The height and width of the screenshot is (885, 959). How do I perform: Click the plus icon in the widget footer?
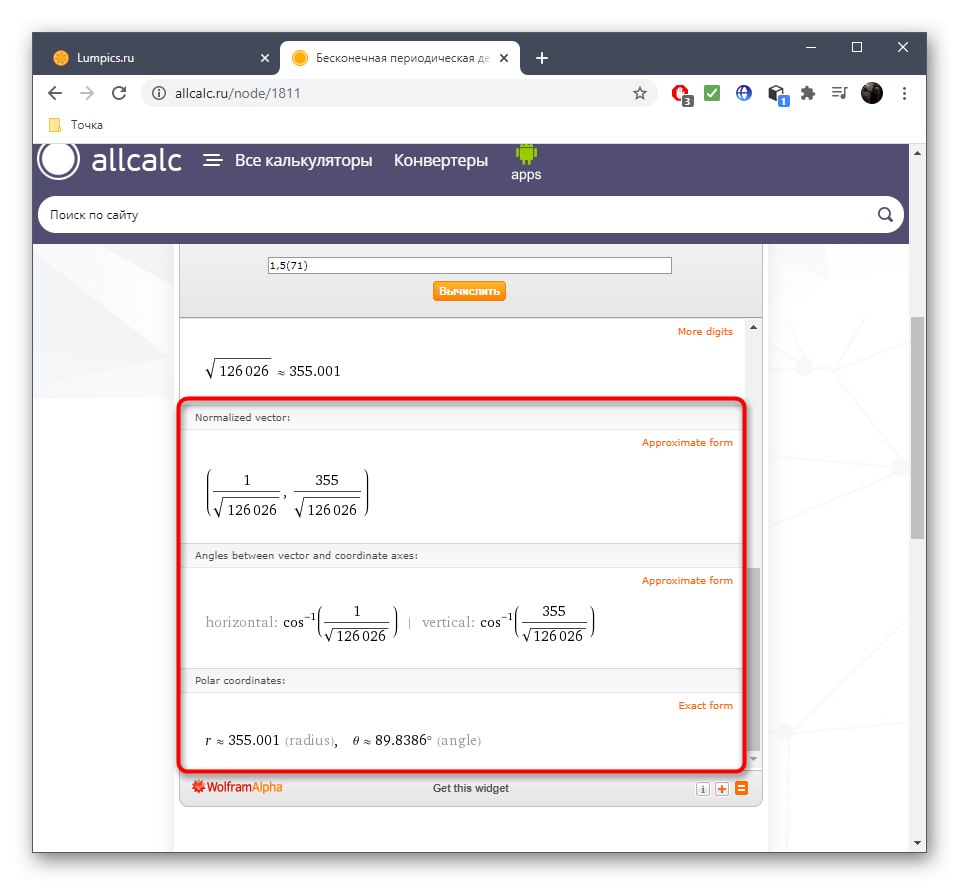point(721,788)
